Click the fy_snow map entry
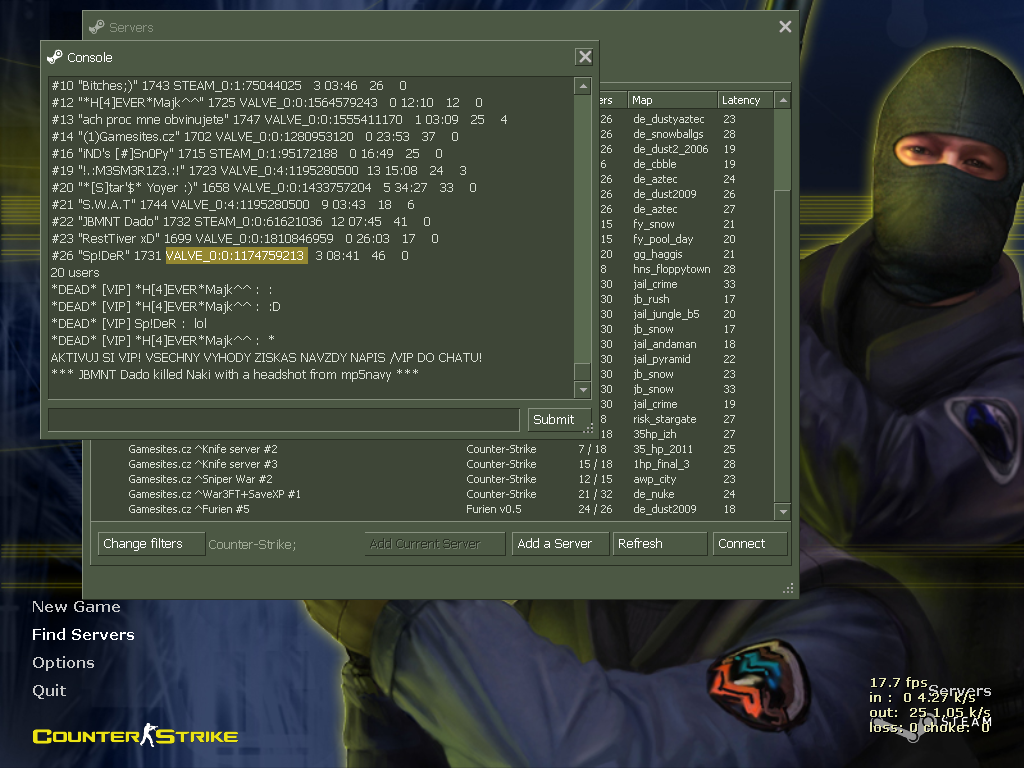 (654, 225)
